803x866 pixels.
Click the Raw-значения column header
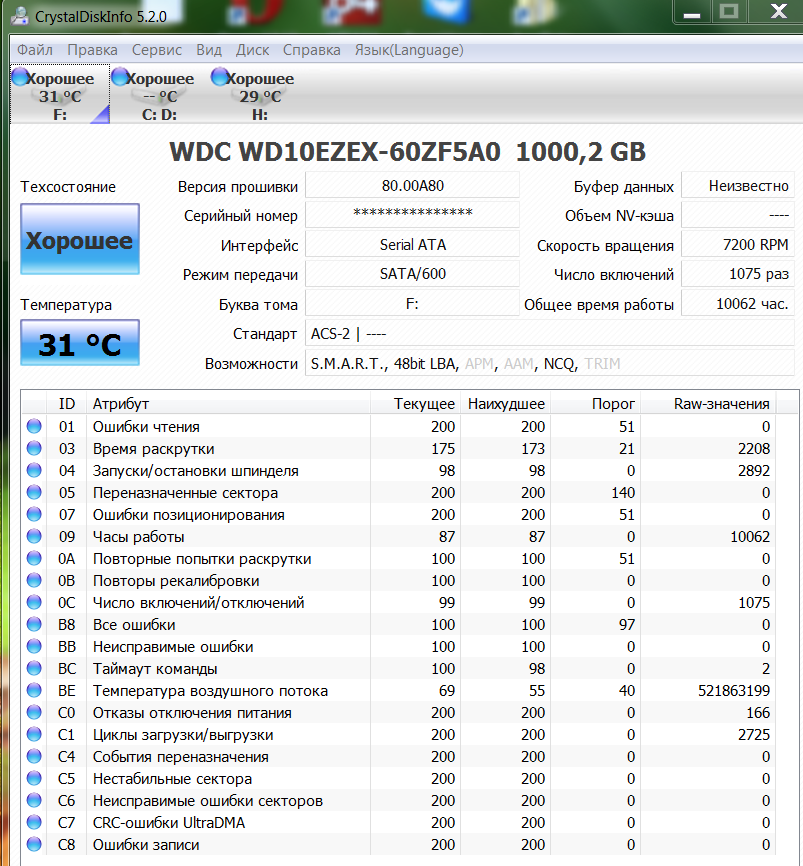click(x=708, y=404)
